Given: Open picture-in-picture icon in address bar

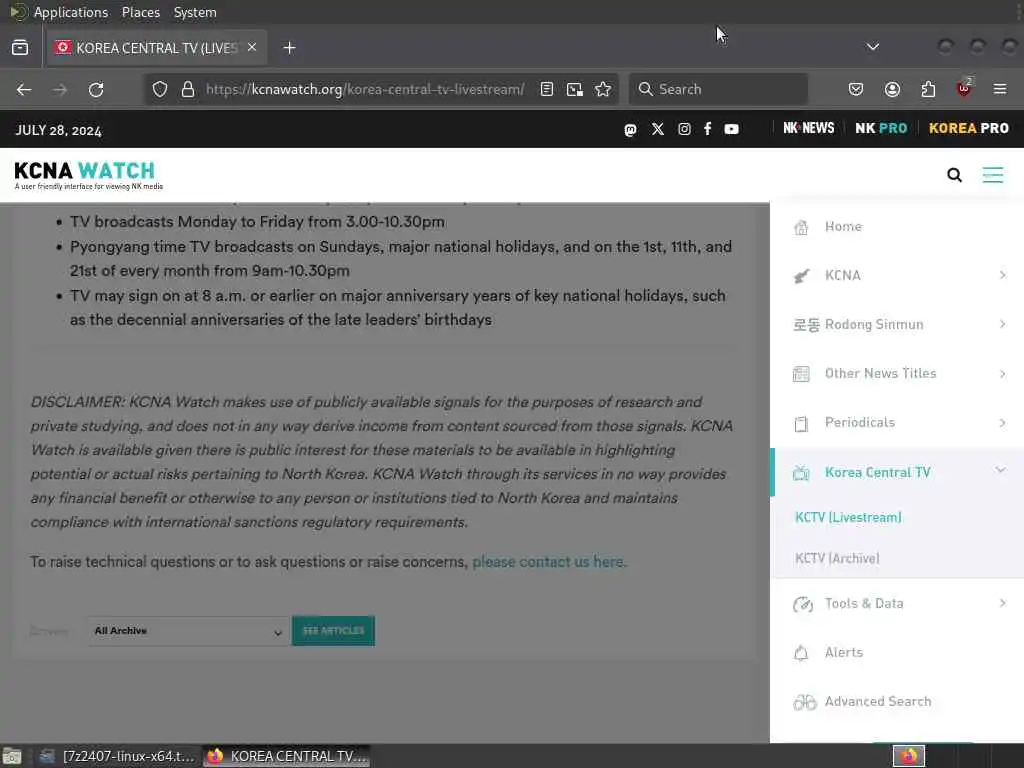Looking at the screenshot, I should (x=575, y=89).
